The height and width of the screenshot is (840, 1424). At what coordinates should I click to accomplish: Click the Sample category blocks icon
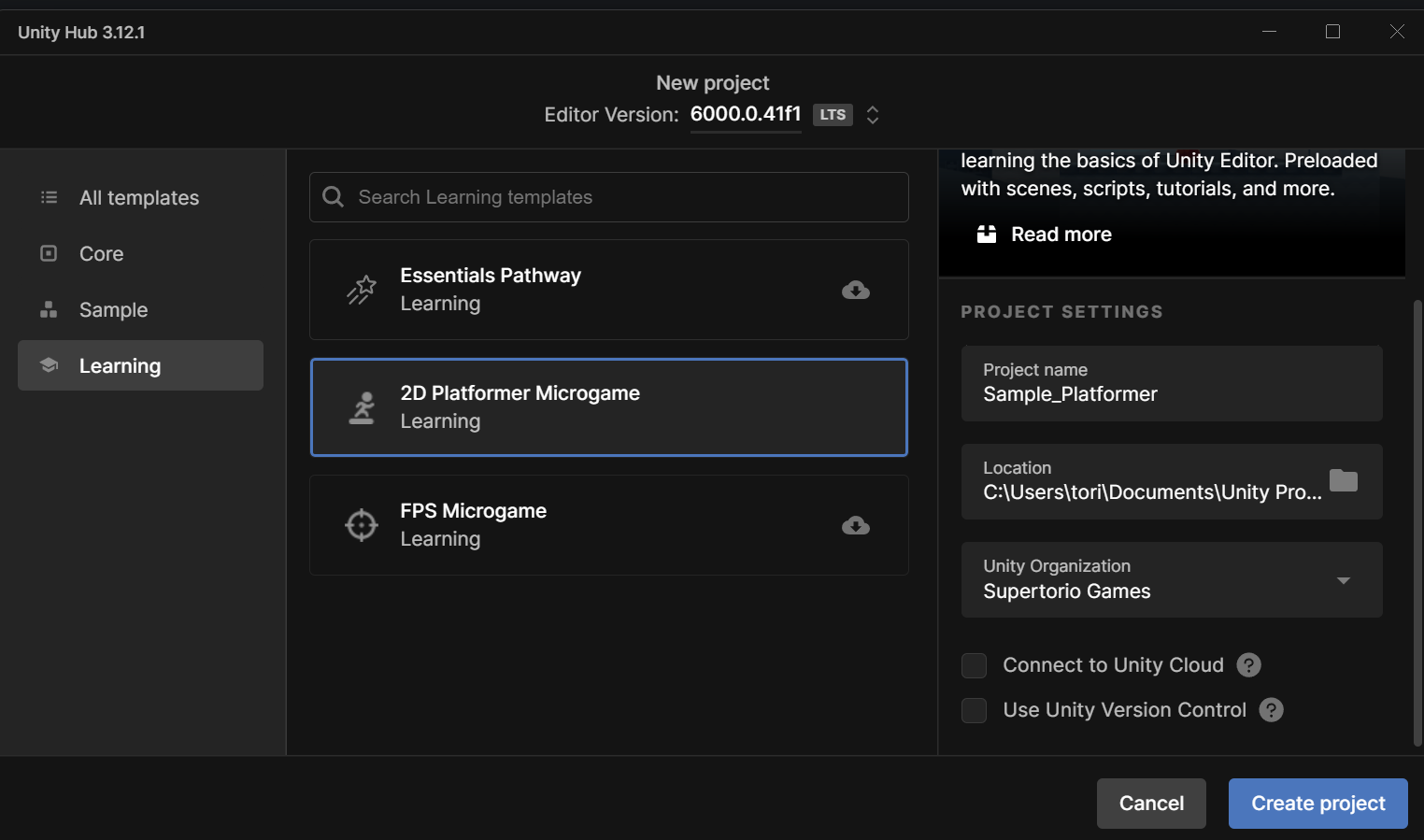pos(49,309)
